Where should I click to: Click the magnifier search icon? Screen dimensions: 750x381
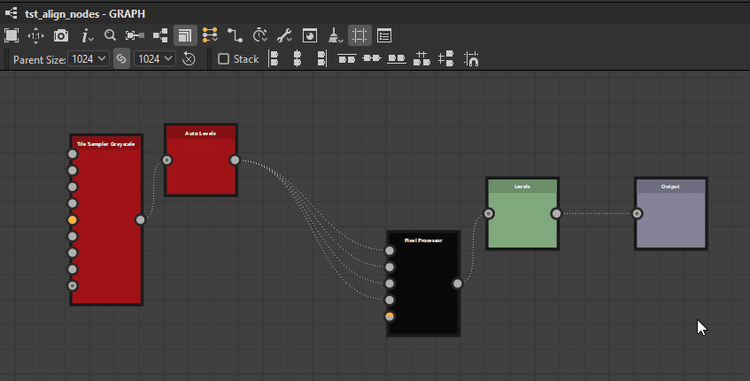click(110, 35)
